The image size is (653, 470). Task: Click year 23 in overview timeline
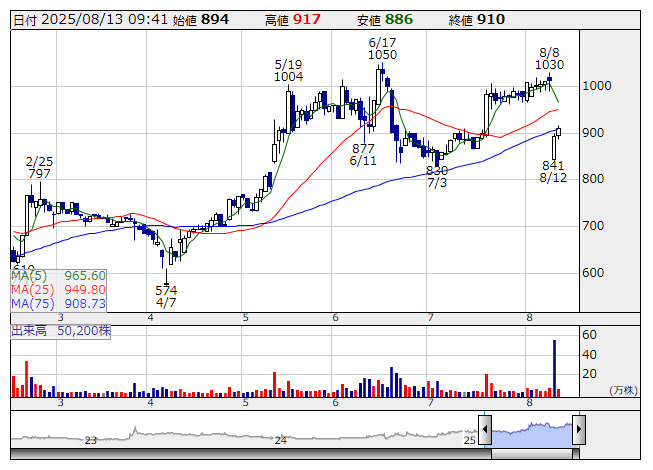pos(91,440)
